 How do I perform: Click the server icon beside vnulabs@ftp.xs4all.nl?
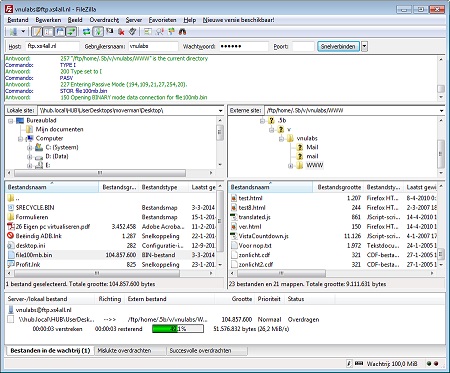coord(11,310)
